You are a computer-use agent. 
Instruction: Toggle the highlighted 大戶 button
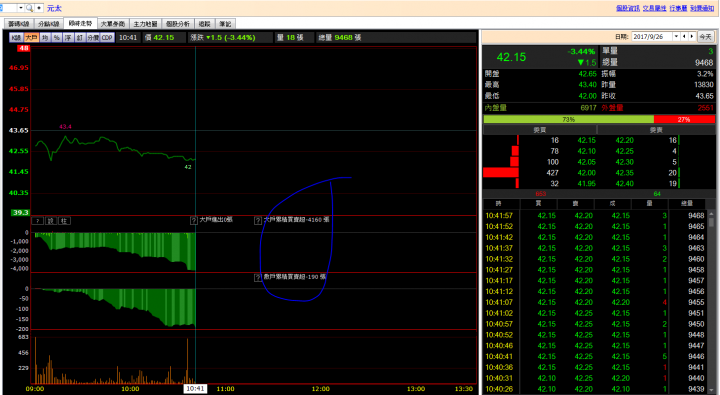[x=32, y=38]
